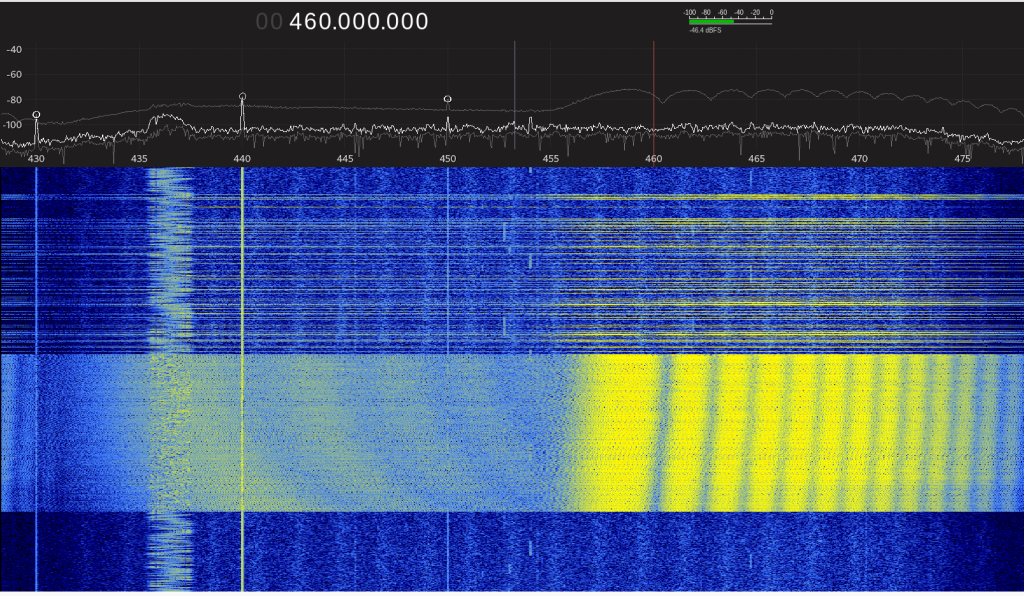
Task: Click the -80 dB scale label on spectrum
Action: tap(14, 100)
